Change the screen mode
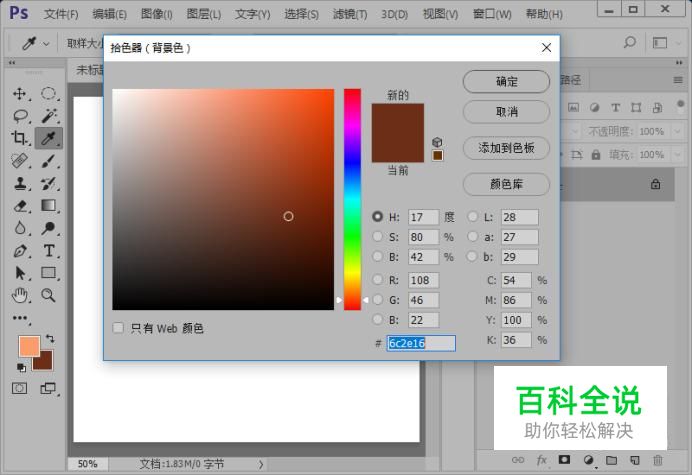Image resolution: width=692 pixels, height=475 pixels. [48, 388]
